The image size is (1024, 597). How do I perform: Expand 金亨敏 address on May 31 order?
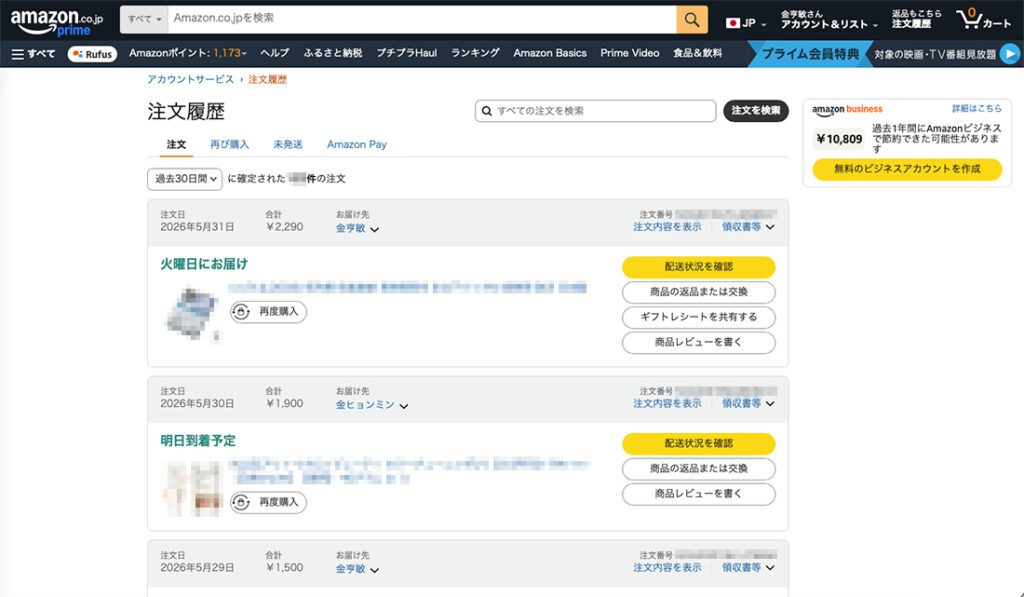357,229
